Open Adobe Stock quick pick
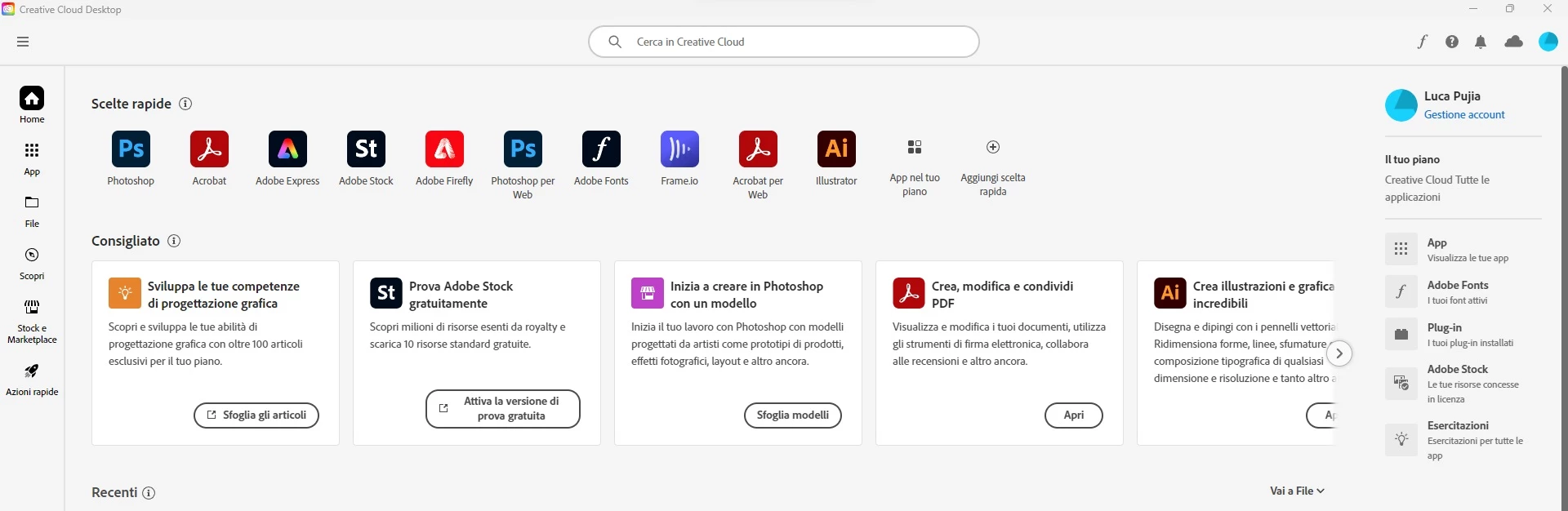Screen dimensions: 1568x511 [366, 158]
